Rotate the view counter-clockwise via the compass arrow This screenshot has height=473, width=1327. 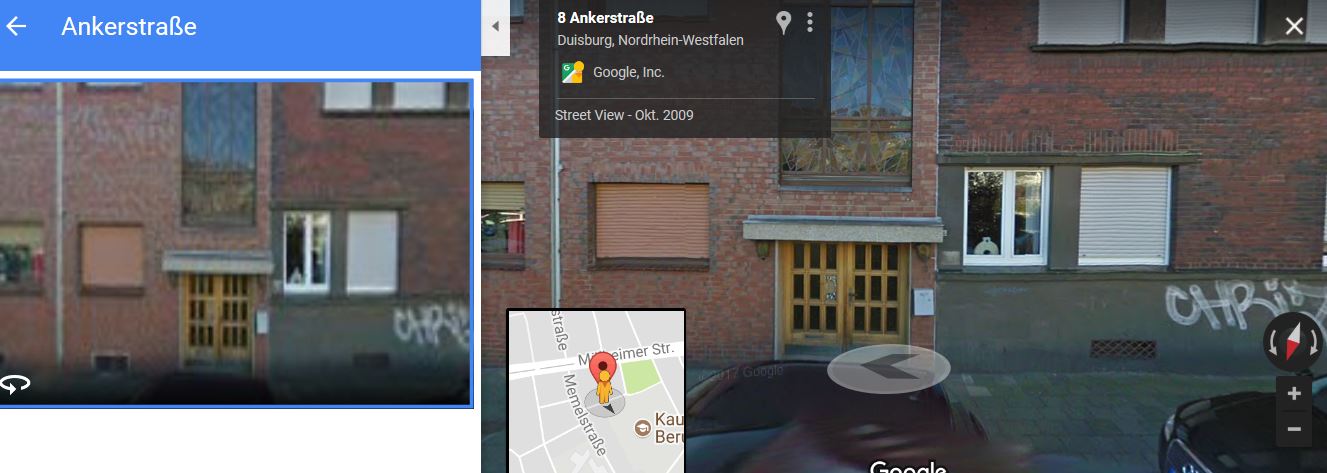click(1273, 343)
